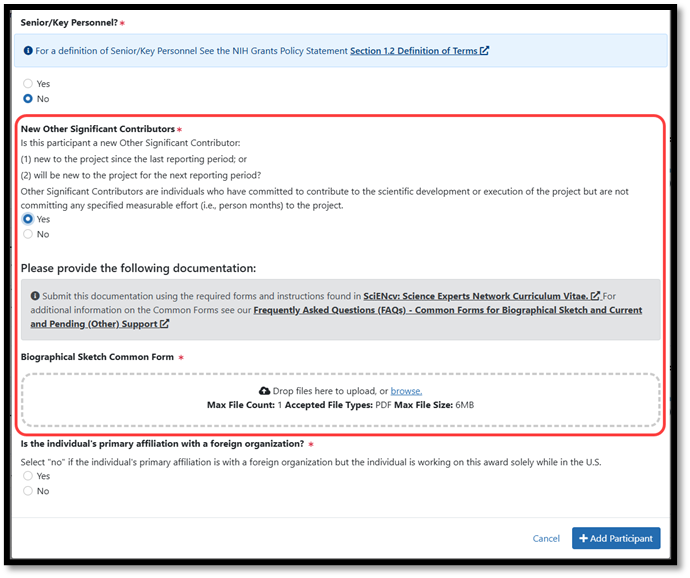Click external-link icon beside Section 1.2 Definition of Terms
The width and height of the screenshot is (690, 578).
point(485,51)
